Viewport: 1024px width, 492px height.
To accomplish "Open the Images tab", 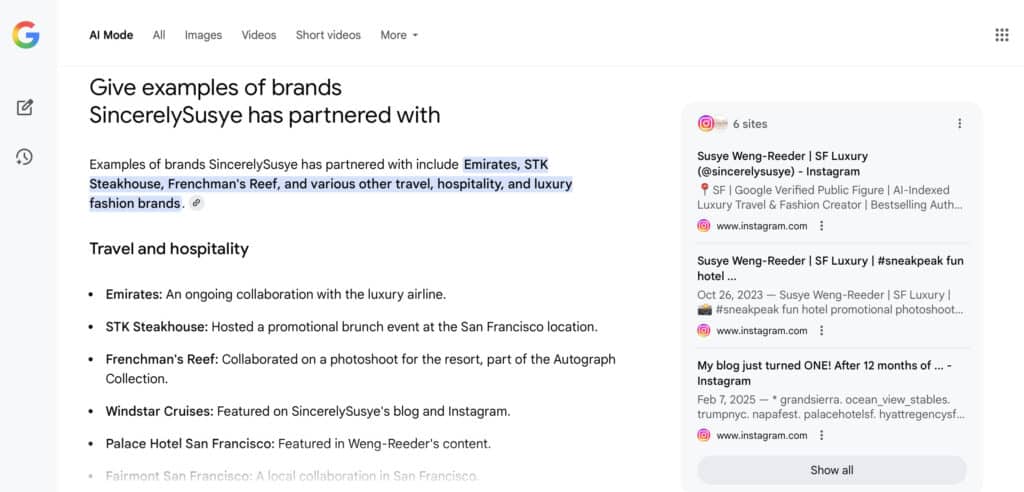I will click(x=203, y=35).
